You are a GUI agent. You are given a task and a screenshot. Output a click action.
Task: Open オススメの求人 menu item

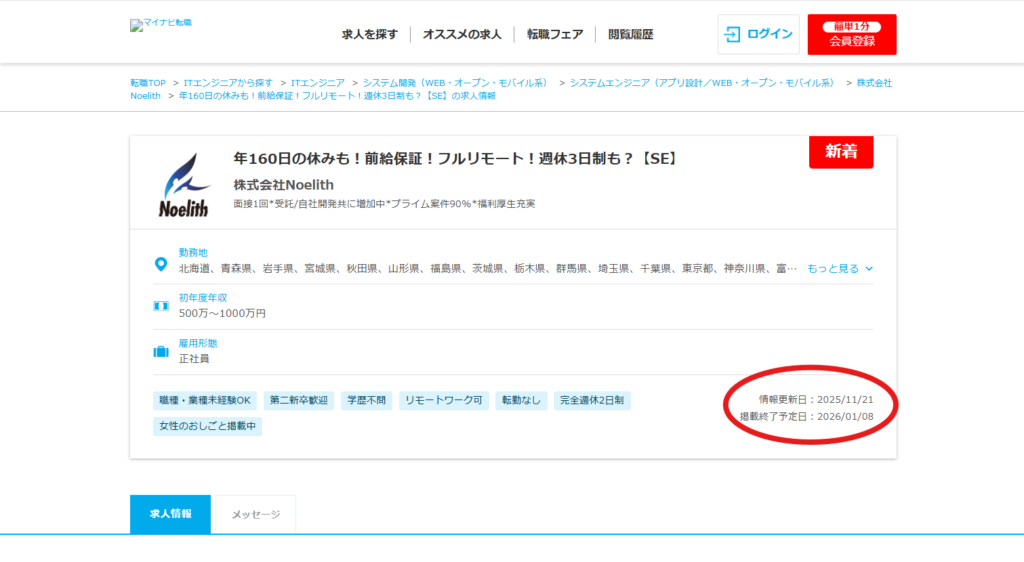(461, 34)
